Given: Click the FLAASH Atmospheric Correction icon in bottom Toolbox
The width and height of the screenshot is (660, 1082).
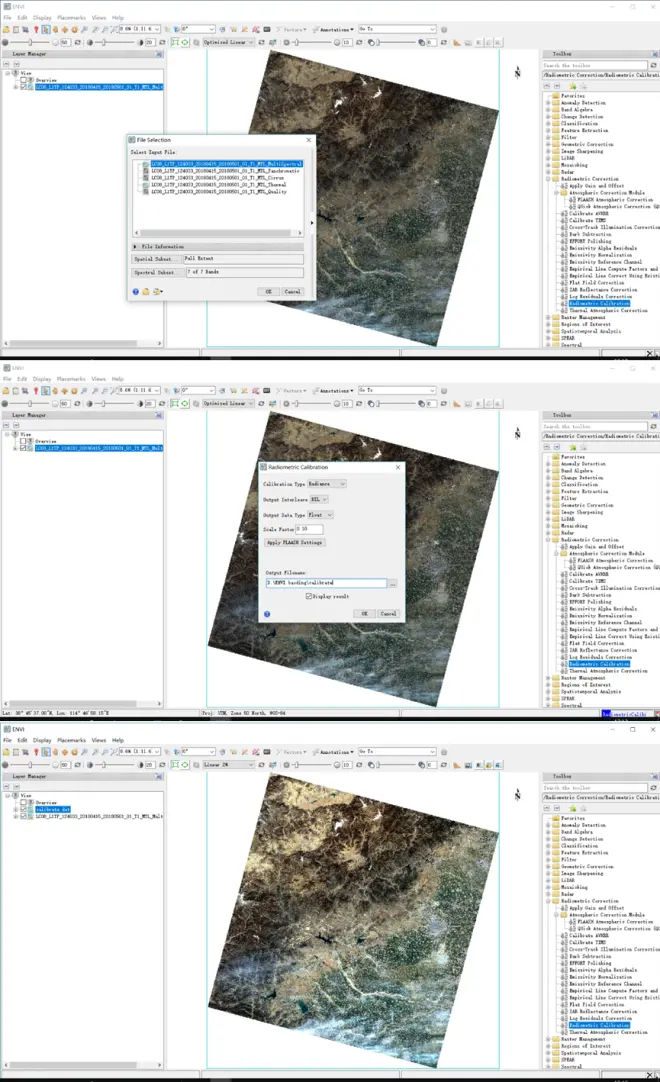Looking at the screenshot, I should pyautogui.click(x=572, y=922).
